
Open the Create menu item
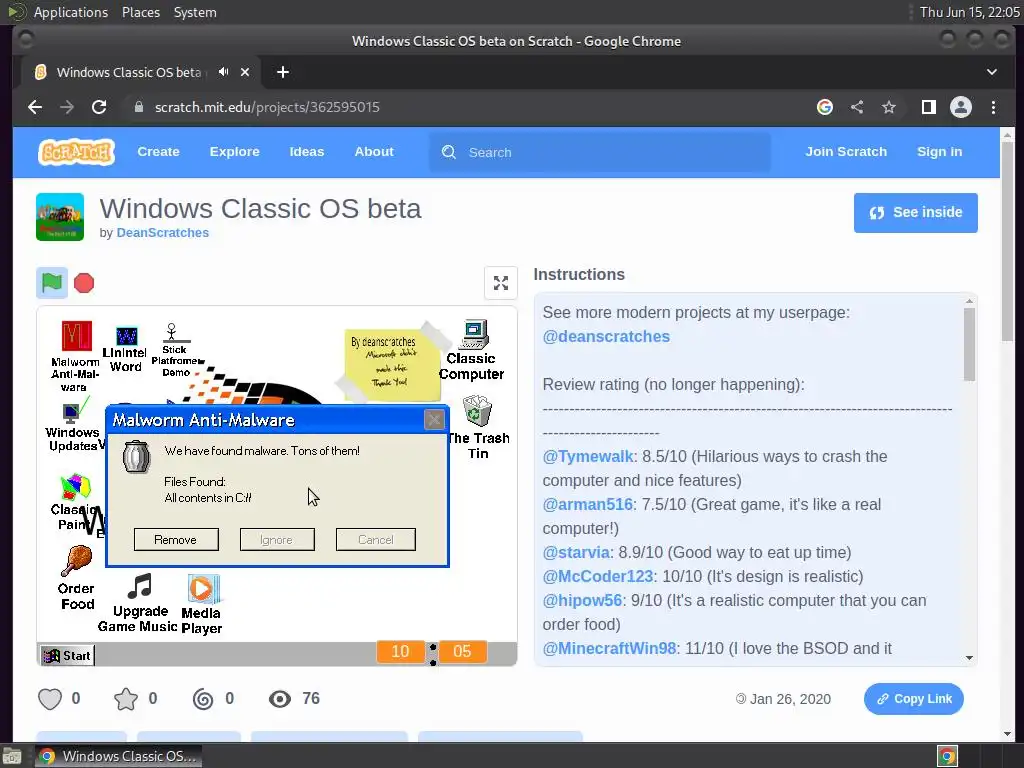tap(158, 152)
